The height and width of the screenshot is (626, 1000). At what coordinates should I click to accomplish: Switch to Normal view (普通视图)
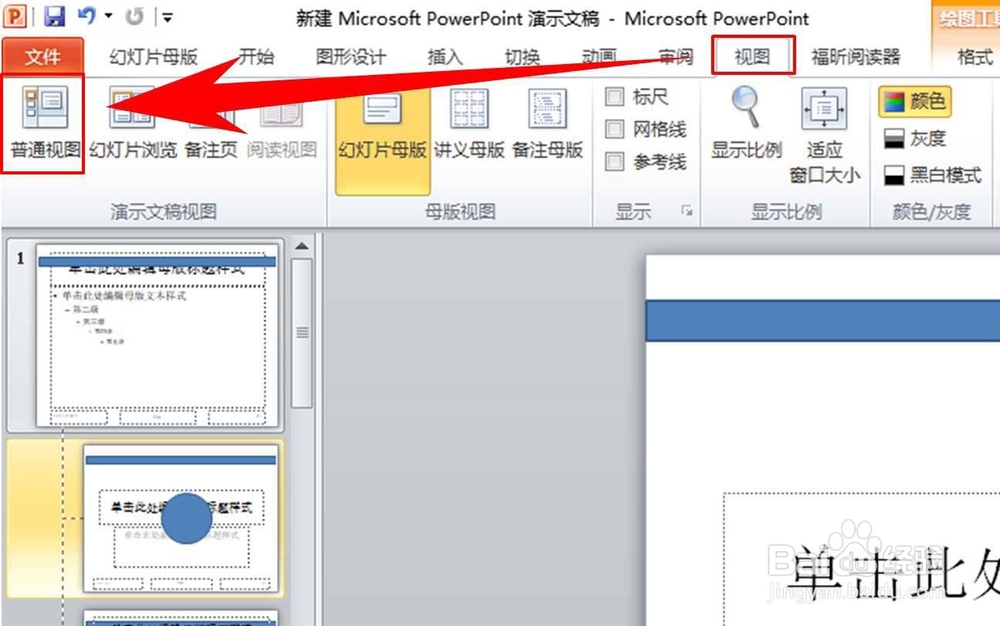tap(43, 124)
